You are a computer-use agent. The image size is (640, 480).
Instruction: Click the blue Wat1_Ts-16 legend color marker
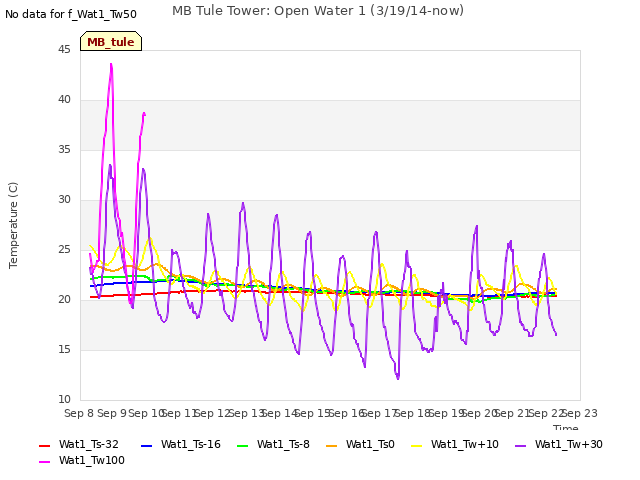pos(146,445)
